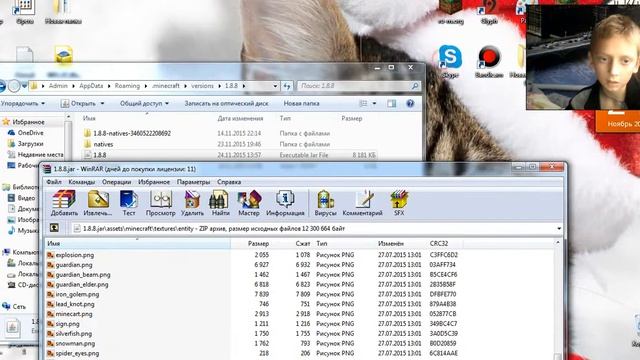Select minecart.png in the archive
The image size is (640, 360).
coord(74,314)
